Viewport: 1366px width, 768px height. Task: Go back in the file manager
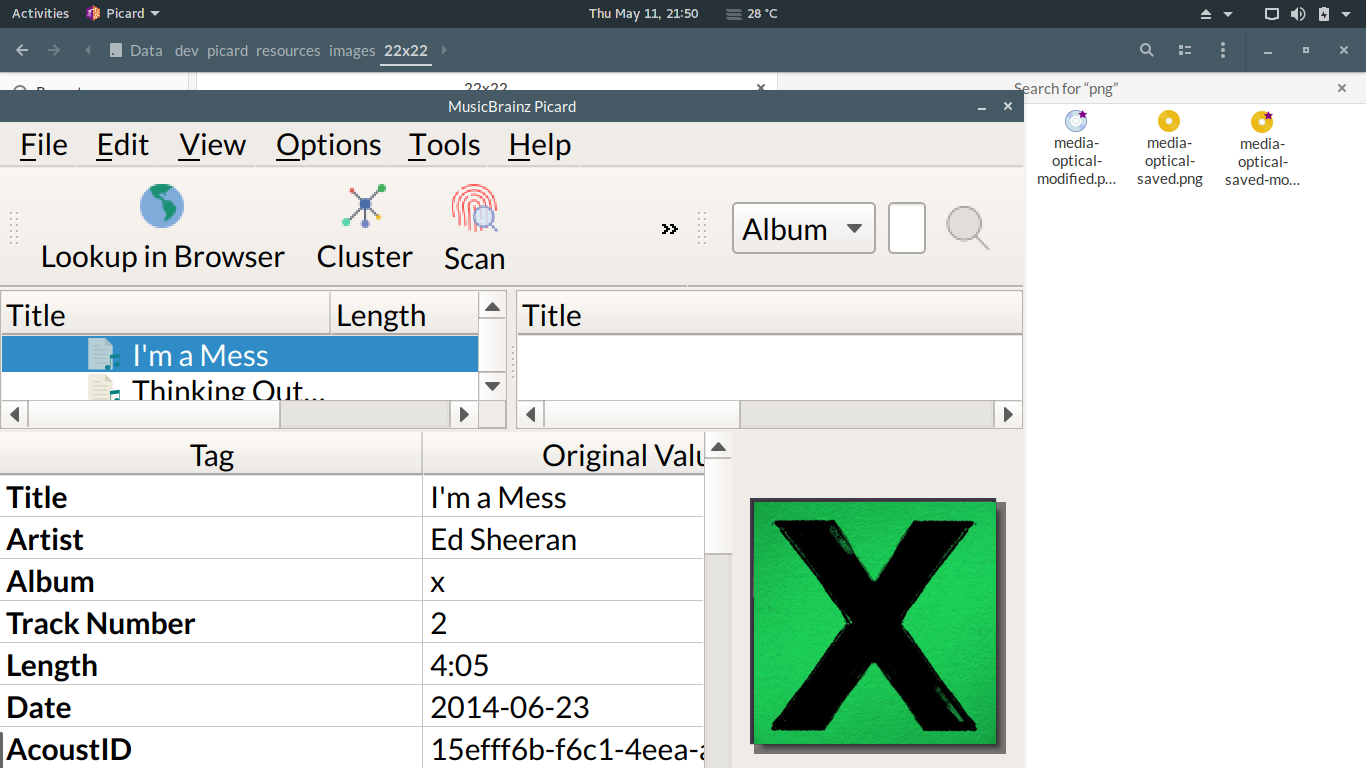(22, 50)
